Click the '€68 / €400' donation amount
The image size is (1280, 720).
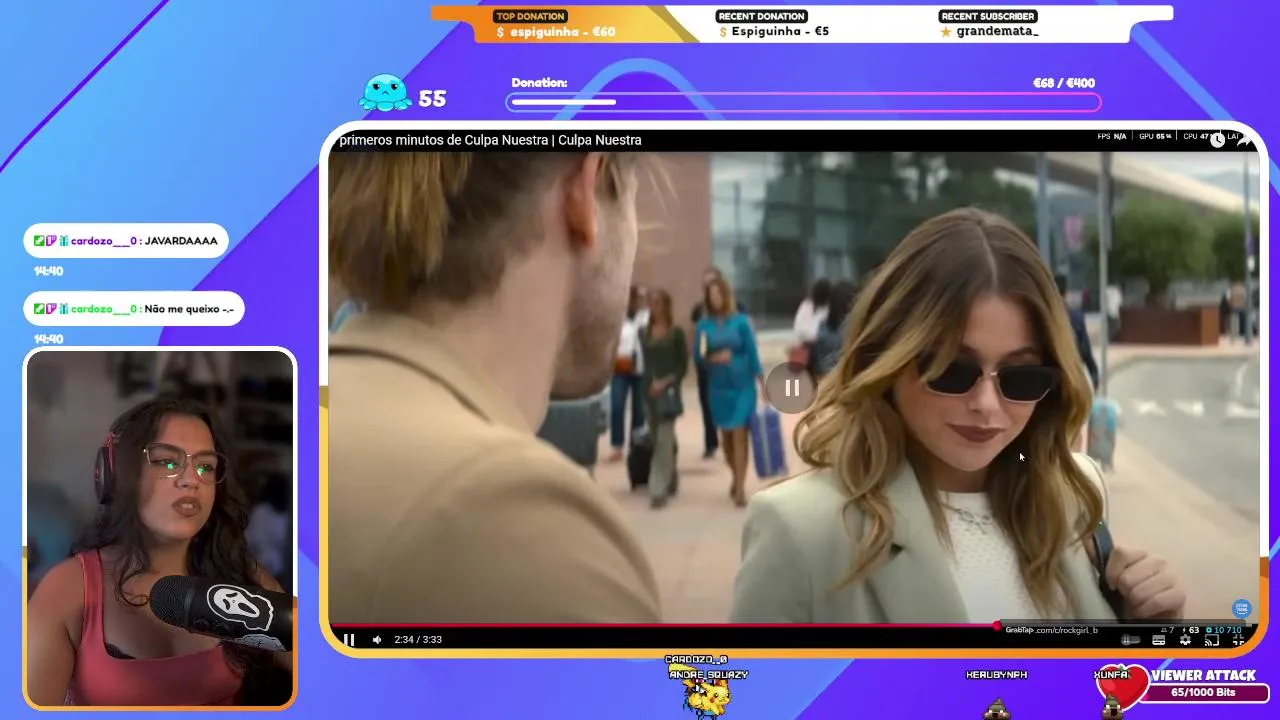[x=1064, y=83]
